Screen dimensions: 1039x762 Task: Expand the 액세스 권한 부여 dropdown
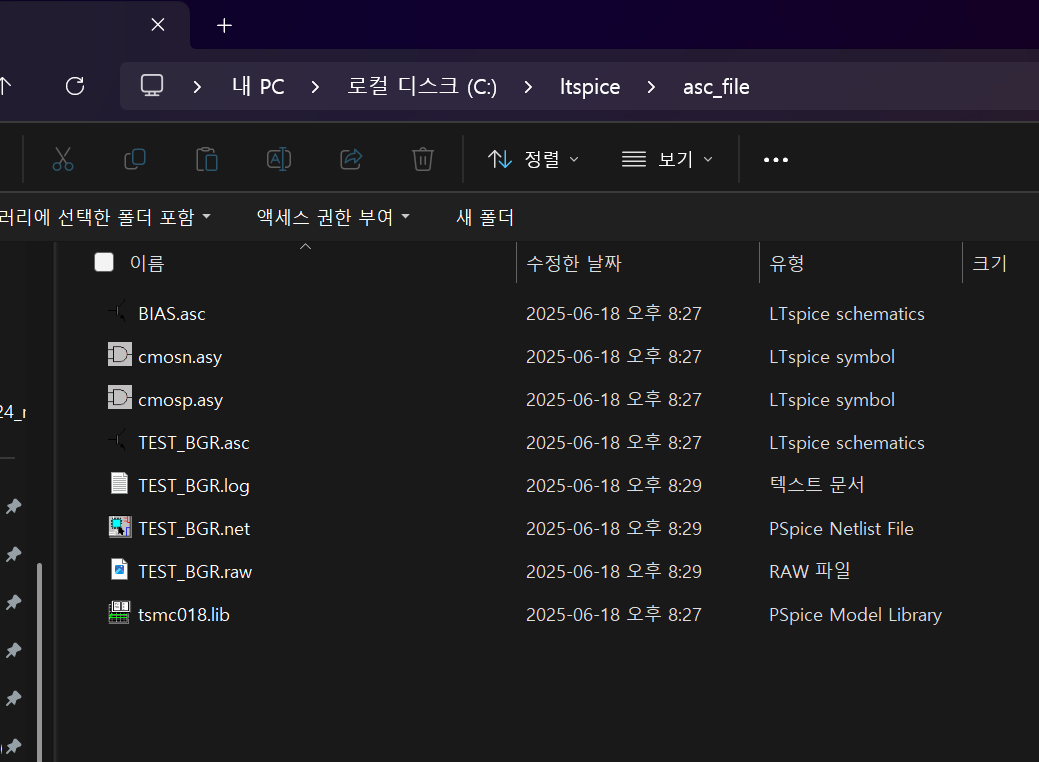pyautogui.click(x=333, y=217)
